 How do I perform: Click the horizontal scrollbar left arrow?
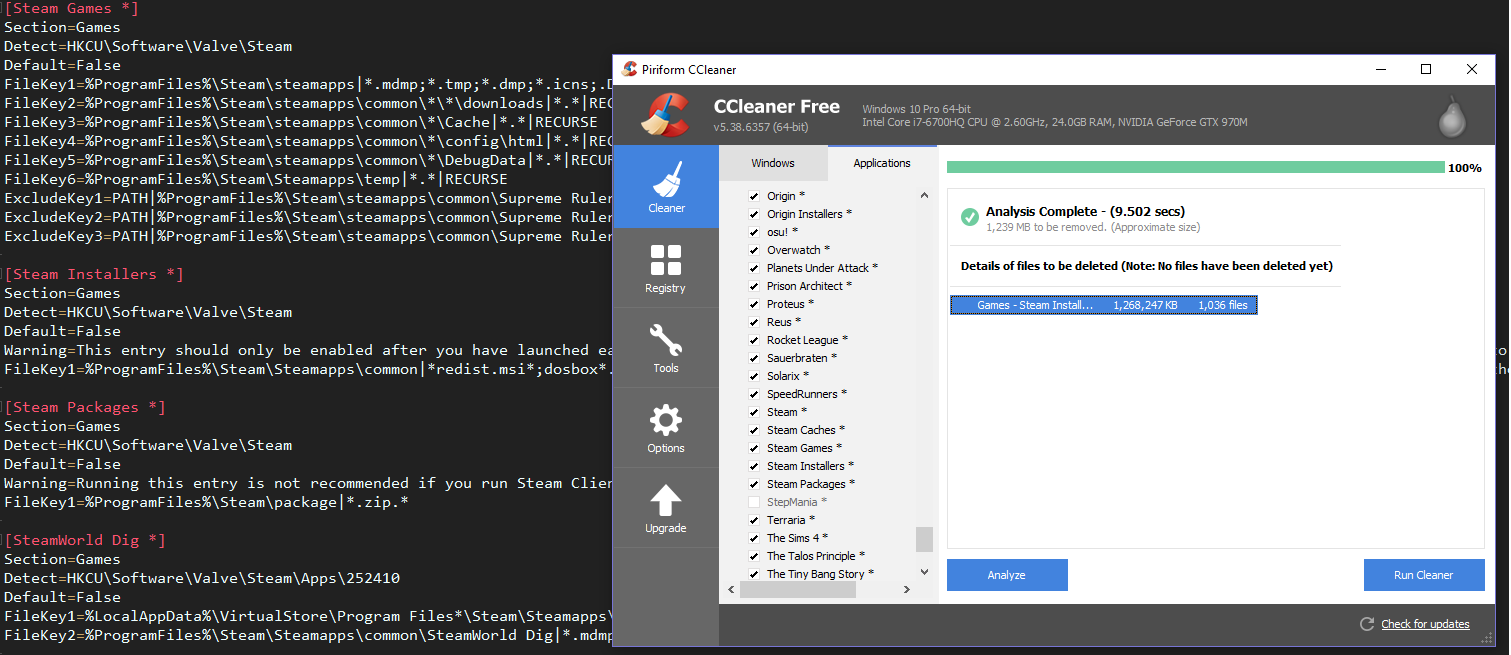click(x=730, y=590)
